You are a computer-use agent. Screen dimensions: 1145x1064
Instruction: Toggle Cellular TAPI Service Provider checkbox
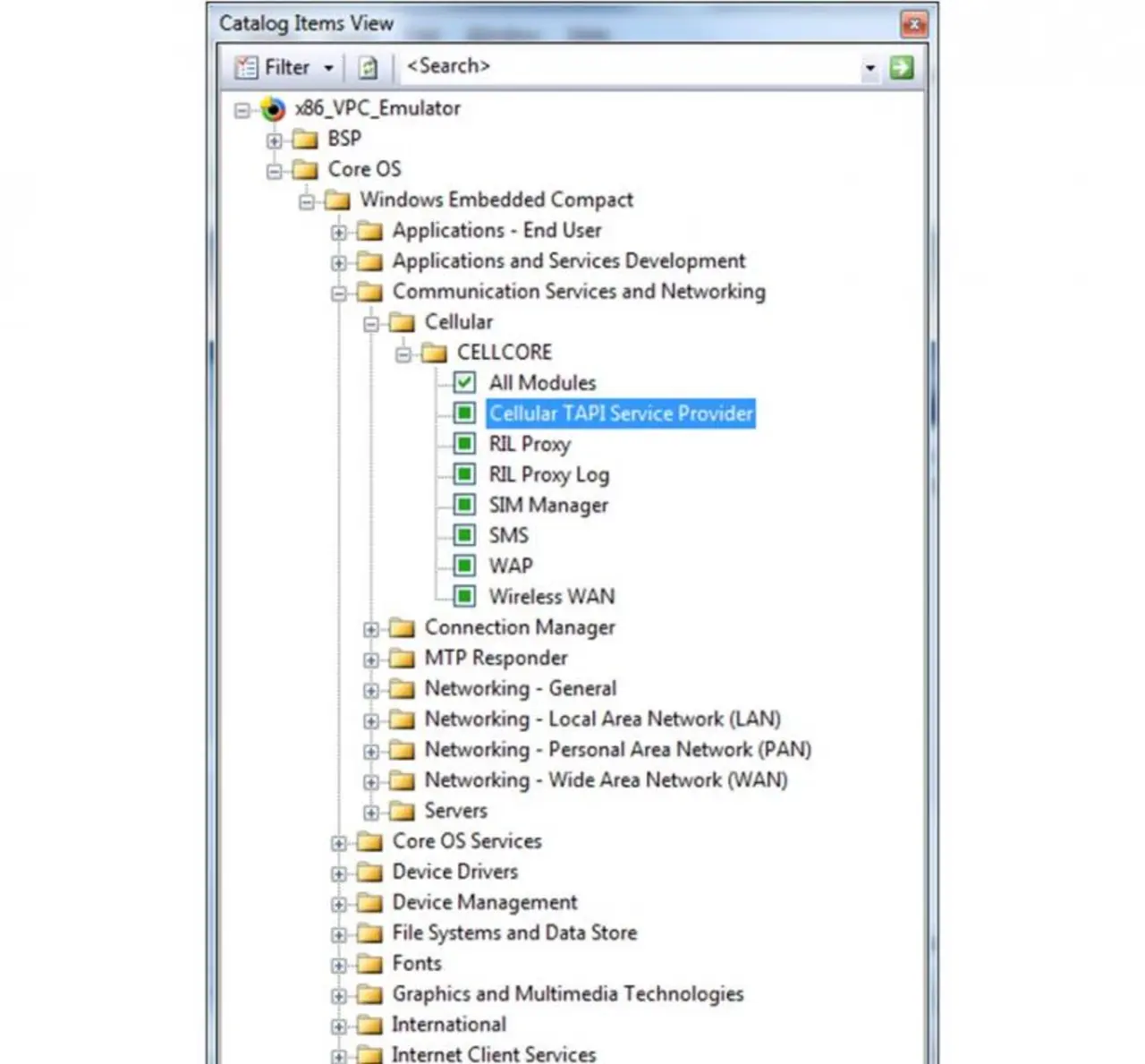pyautogui.click(x=464, y=413)
